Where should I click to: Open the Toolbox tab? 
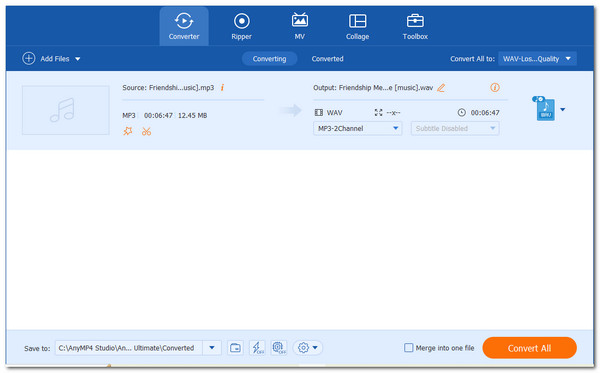coord(415,26)
